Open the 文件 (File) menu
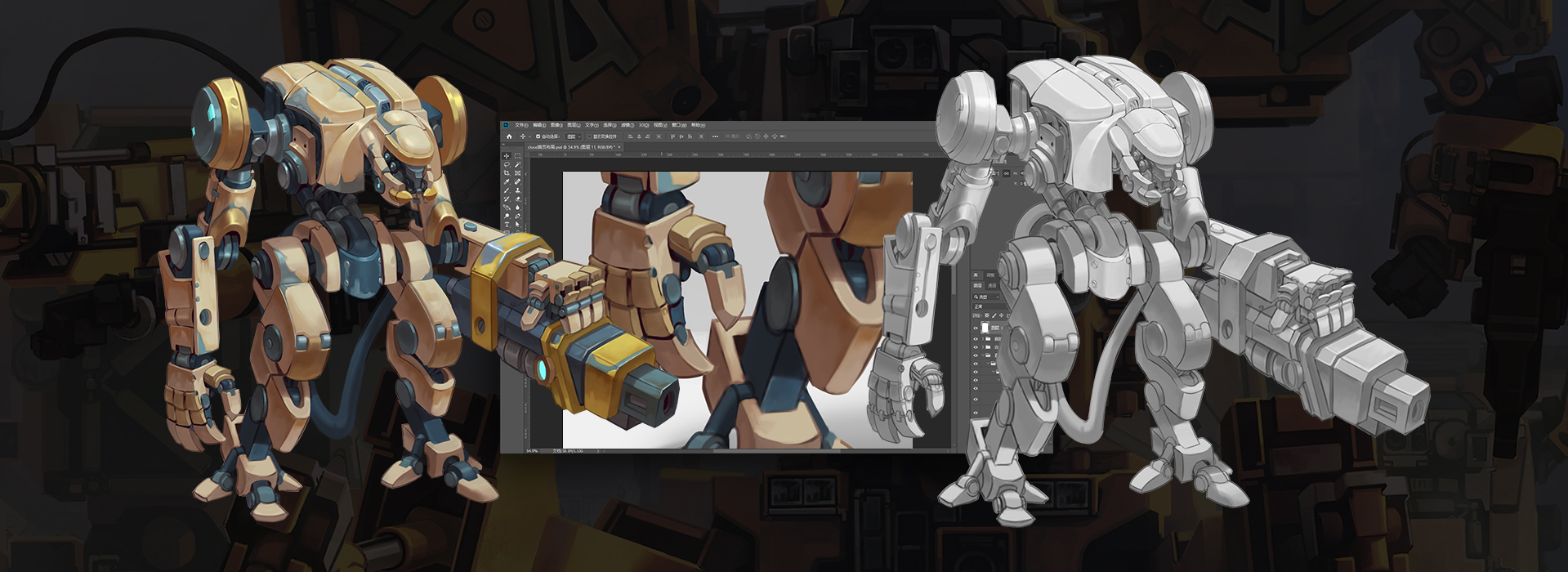The width and height of the screenshot is (1568, 572). [521, 125]
